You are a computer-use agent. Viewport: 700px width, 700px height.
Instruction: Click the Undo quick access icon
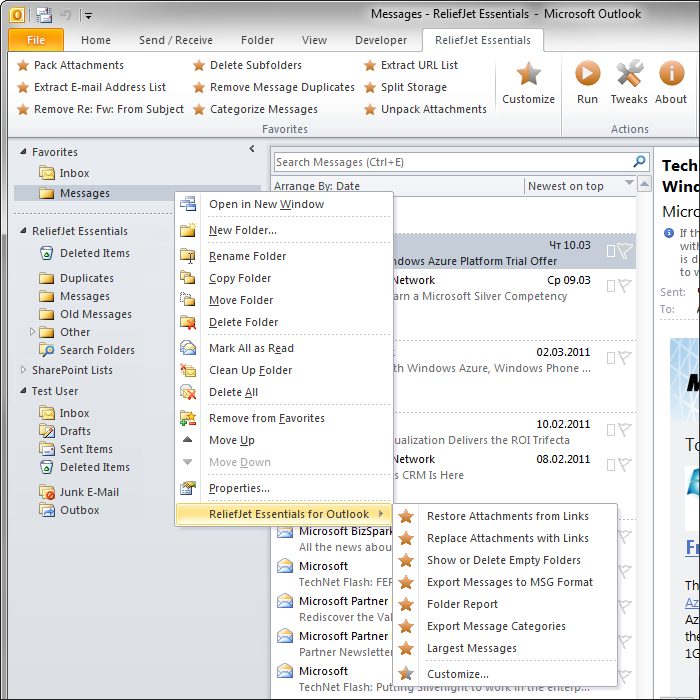click(x=66, y=15)
